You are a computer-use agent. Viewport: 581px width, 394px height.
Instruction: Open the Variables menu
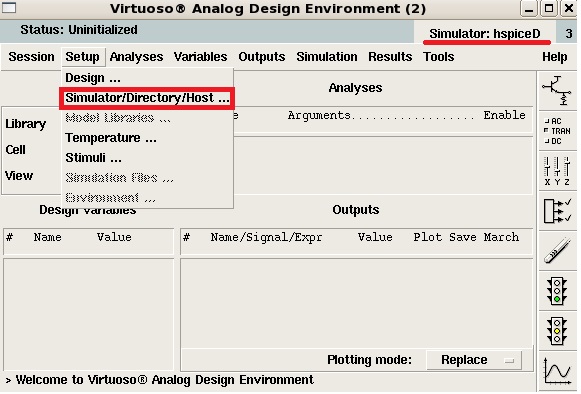click(x=200, y=57)
